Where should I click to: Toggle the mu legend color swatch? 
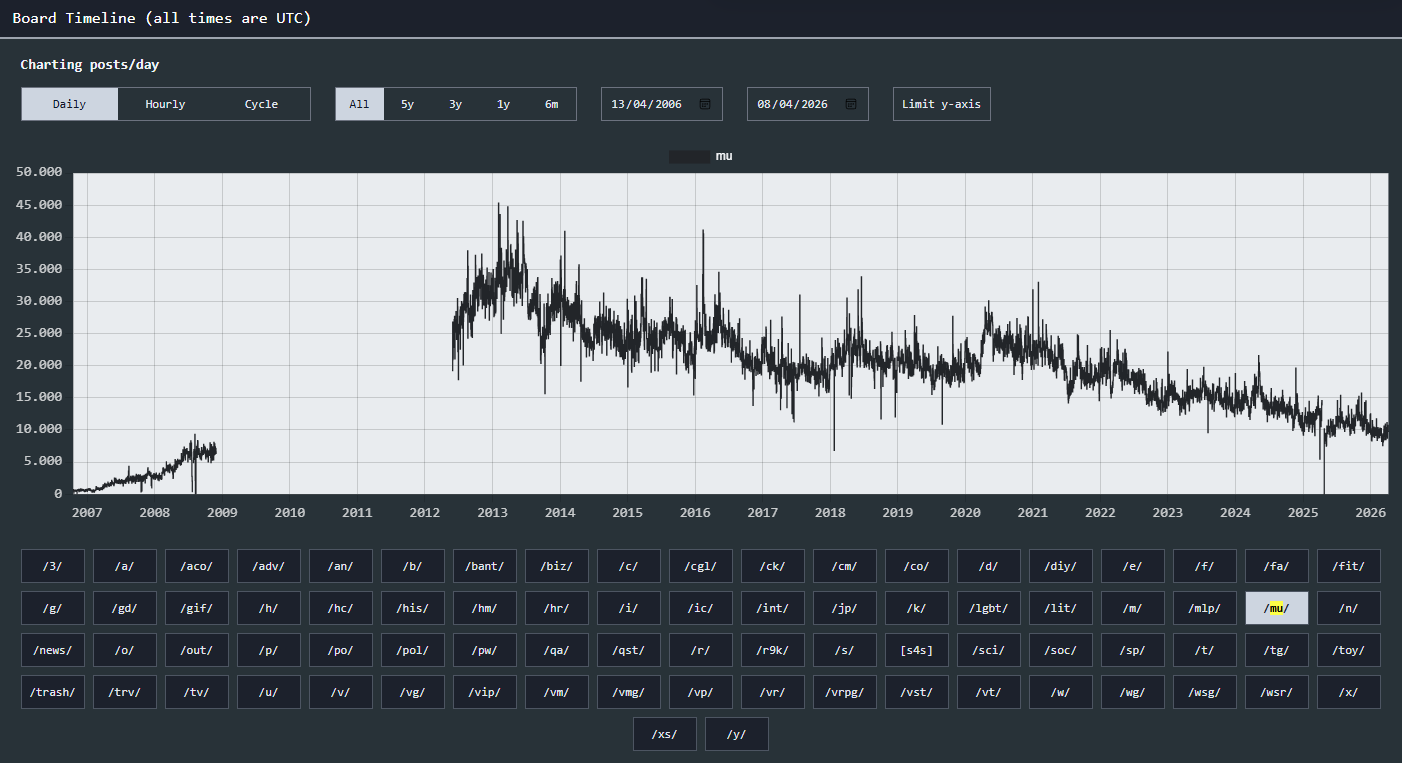(689, 156)
